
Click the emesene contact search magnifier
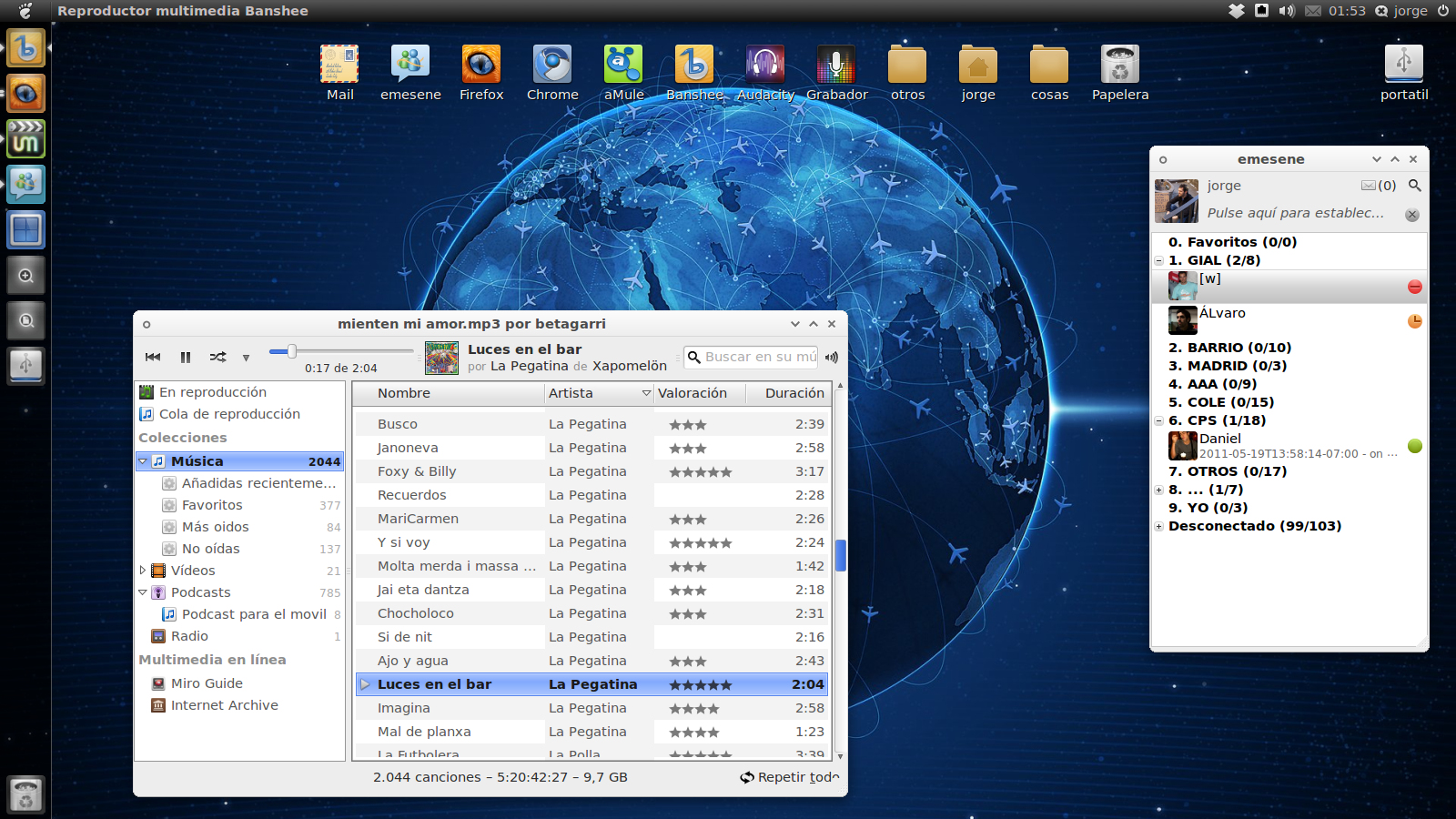coord(1414,186)
